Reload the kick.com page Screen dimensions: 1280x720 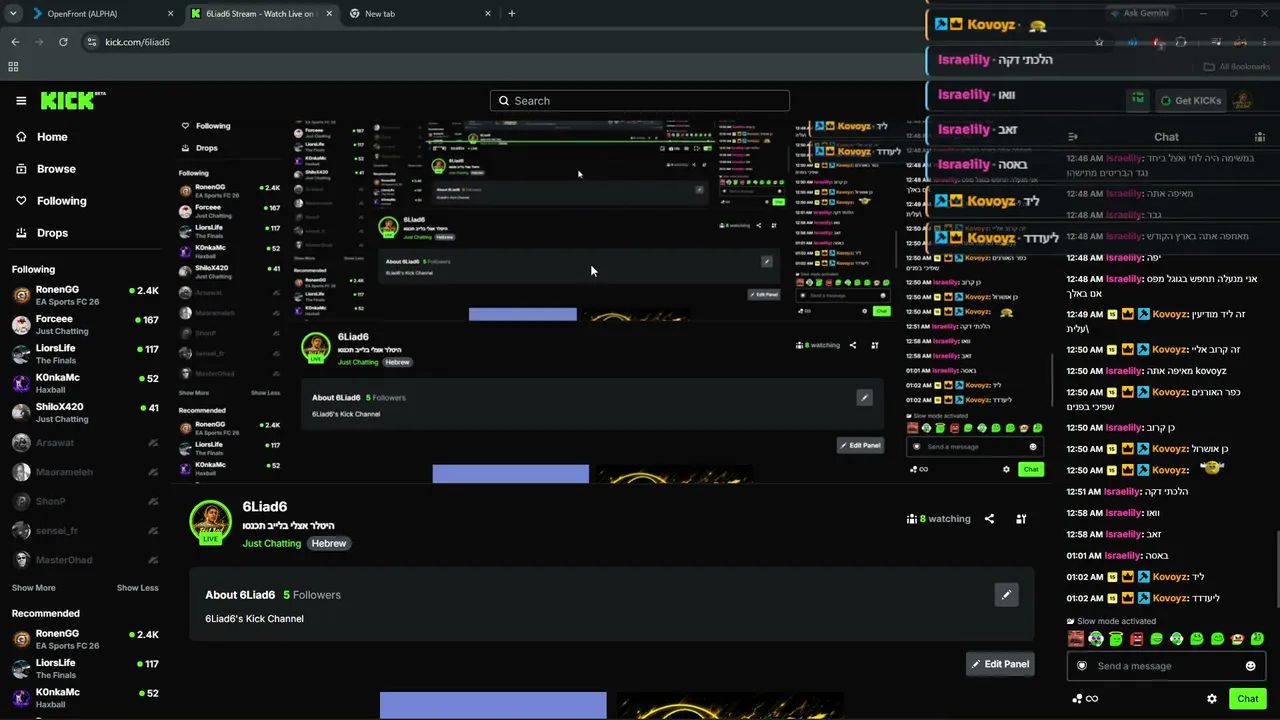(63, 42)
